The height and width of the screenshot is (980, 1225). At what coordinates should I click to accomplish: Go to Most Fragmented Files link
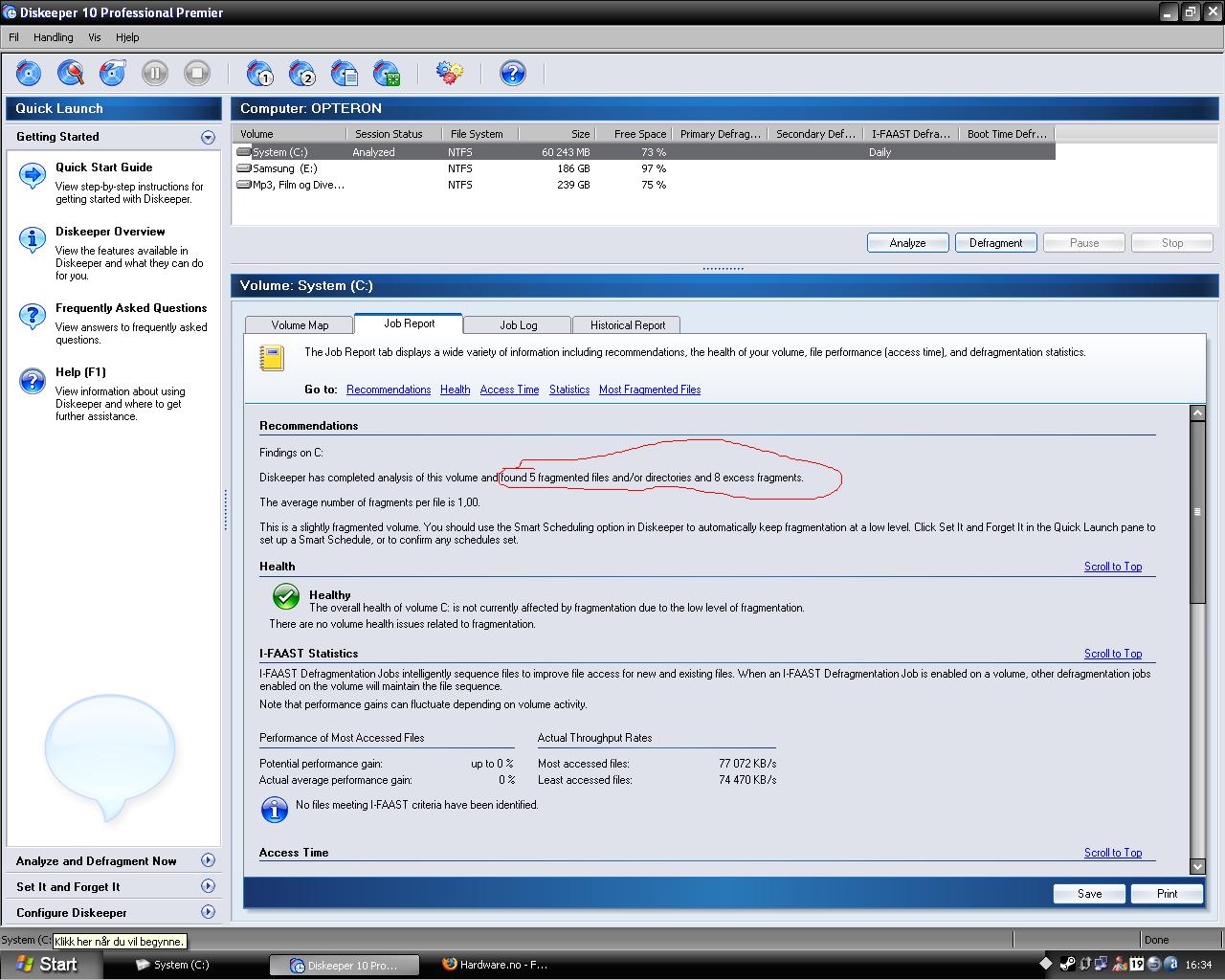[650, 390]
